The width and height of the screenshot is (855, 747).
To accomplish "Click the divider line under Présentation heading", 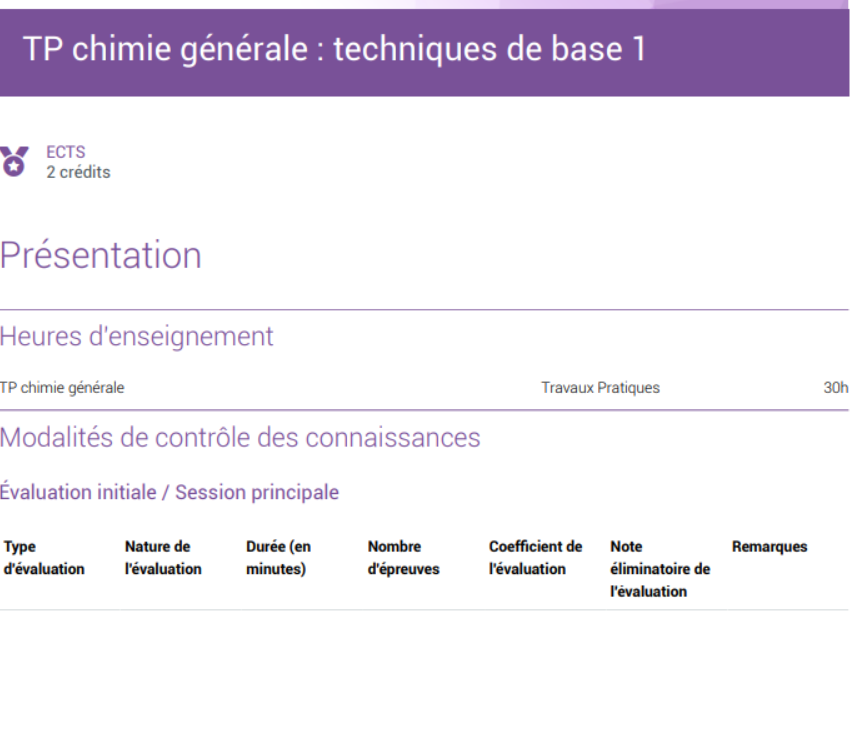I will 424,310.
